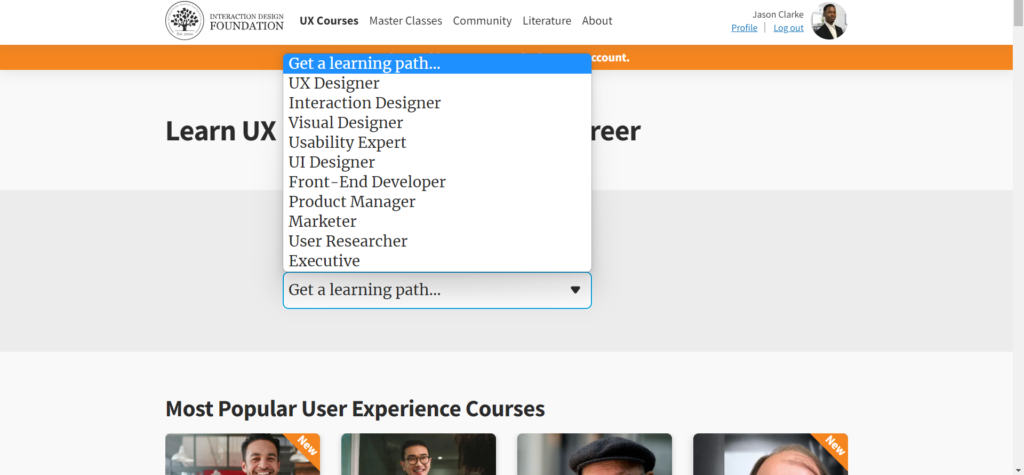
Task: Select UI Designer option
Action: (437, 162)
